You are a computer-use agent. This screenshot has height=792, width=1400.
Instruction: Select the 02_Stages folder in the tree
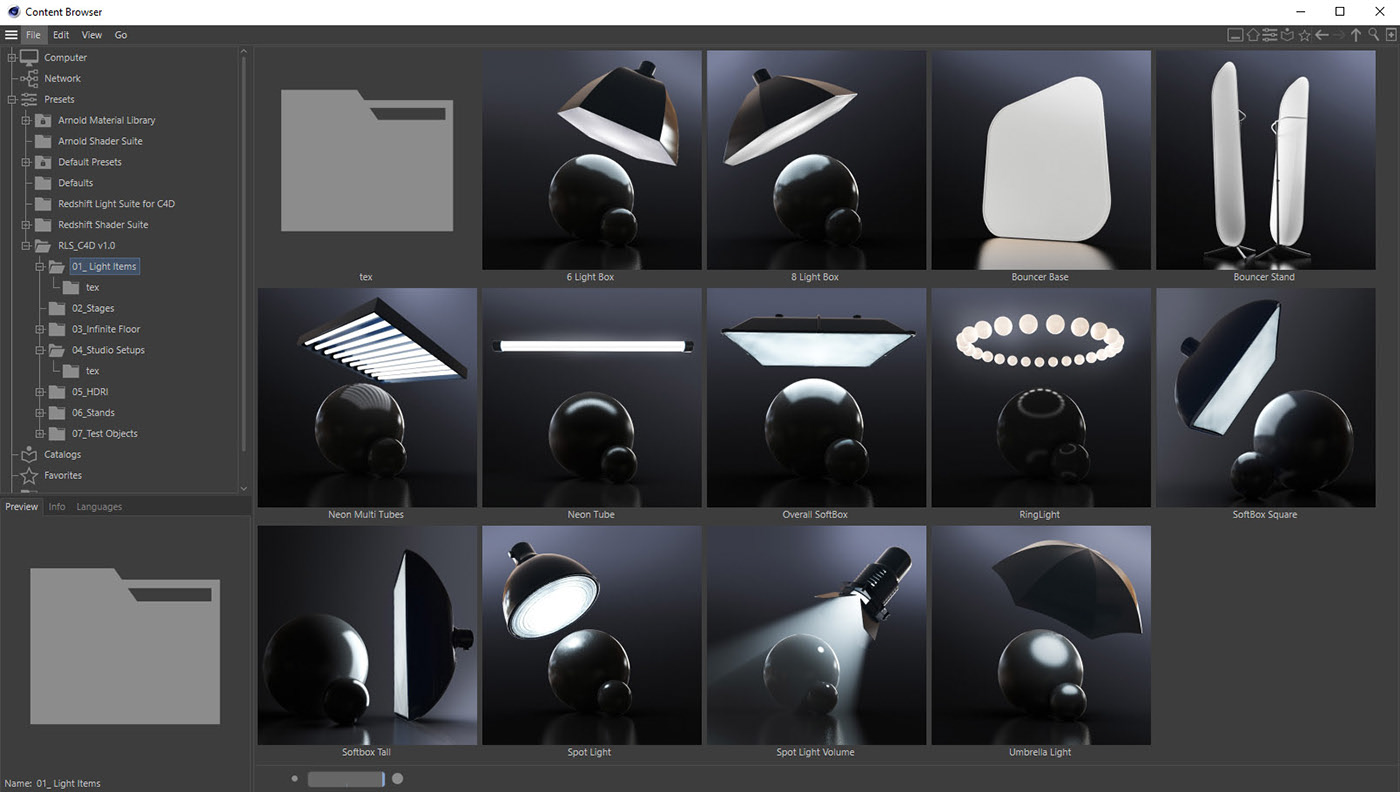coord(93,308)
